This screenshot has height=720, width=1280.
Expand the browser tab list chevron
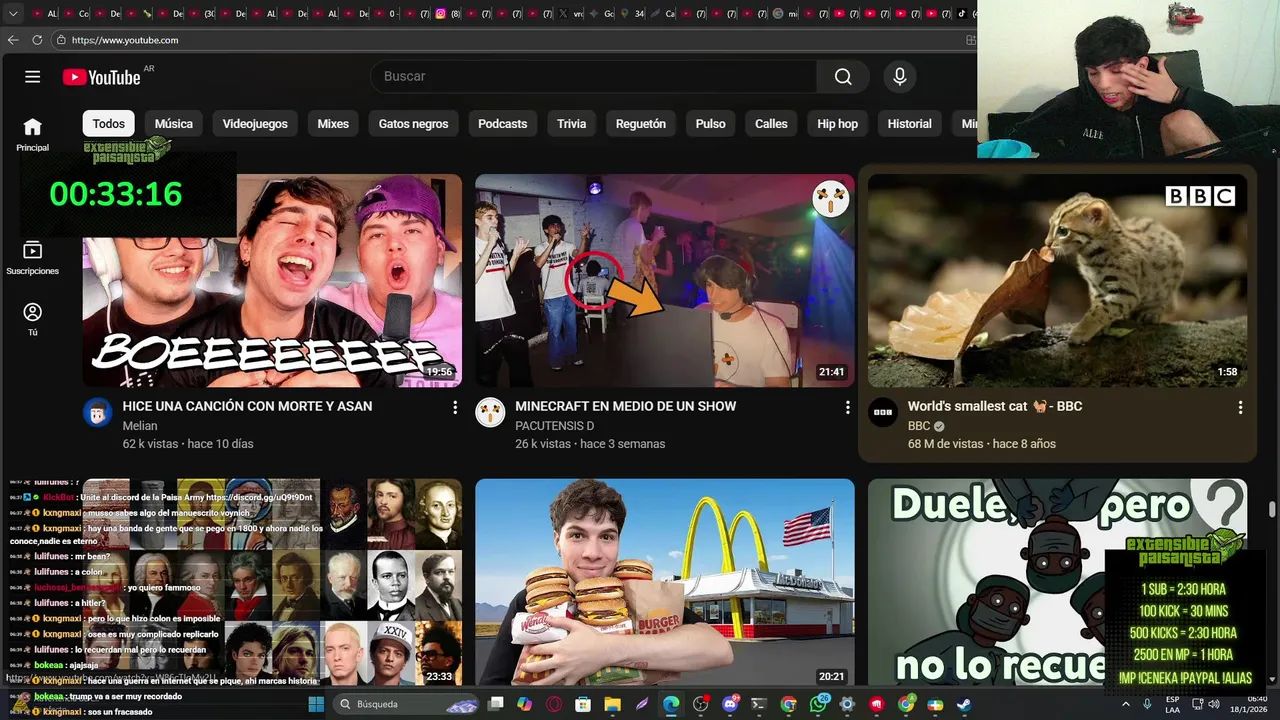(13, 14)
